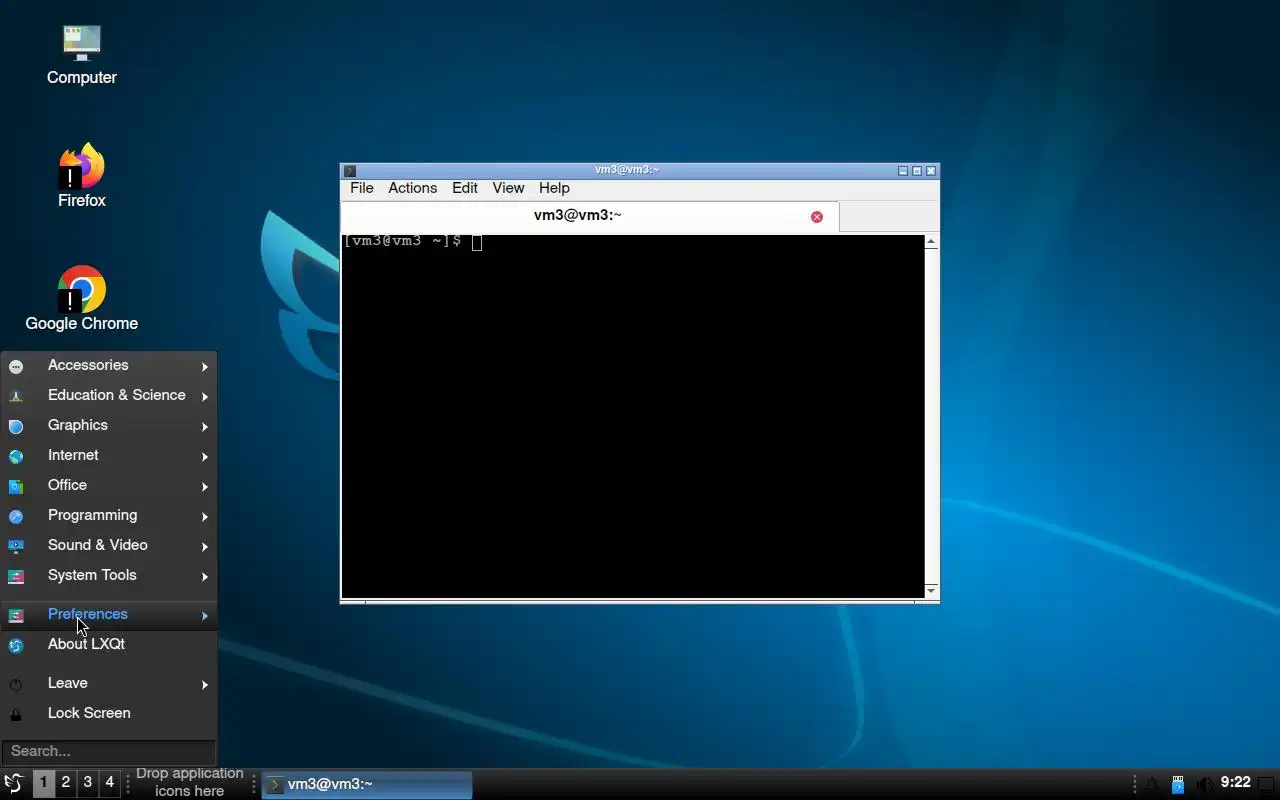Image resolution: width=1280 pixels, height=800 pixels.
Task: Select Lock Screen in the menu
Action: point(109,714)
